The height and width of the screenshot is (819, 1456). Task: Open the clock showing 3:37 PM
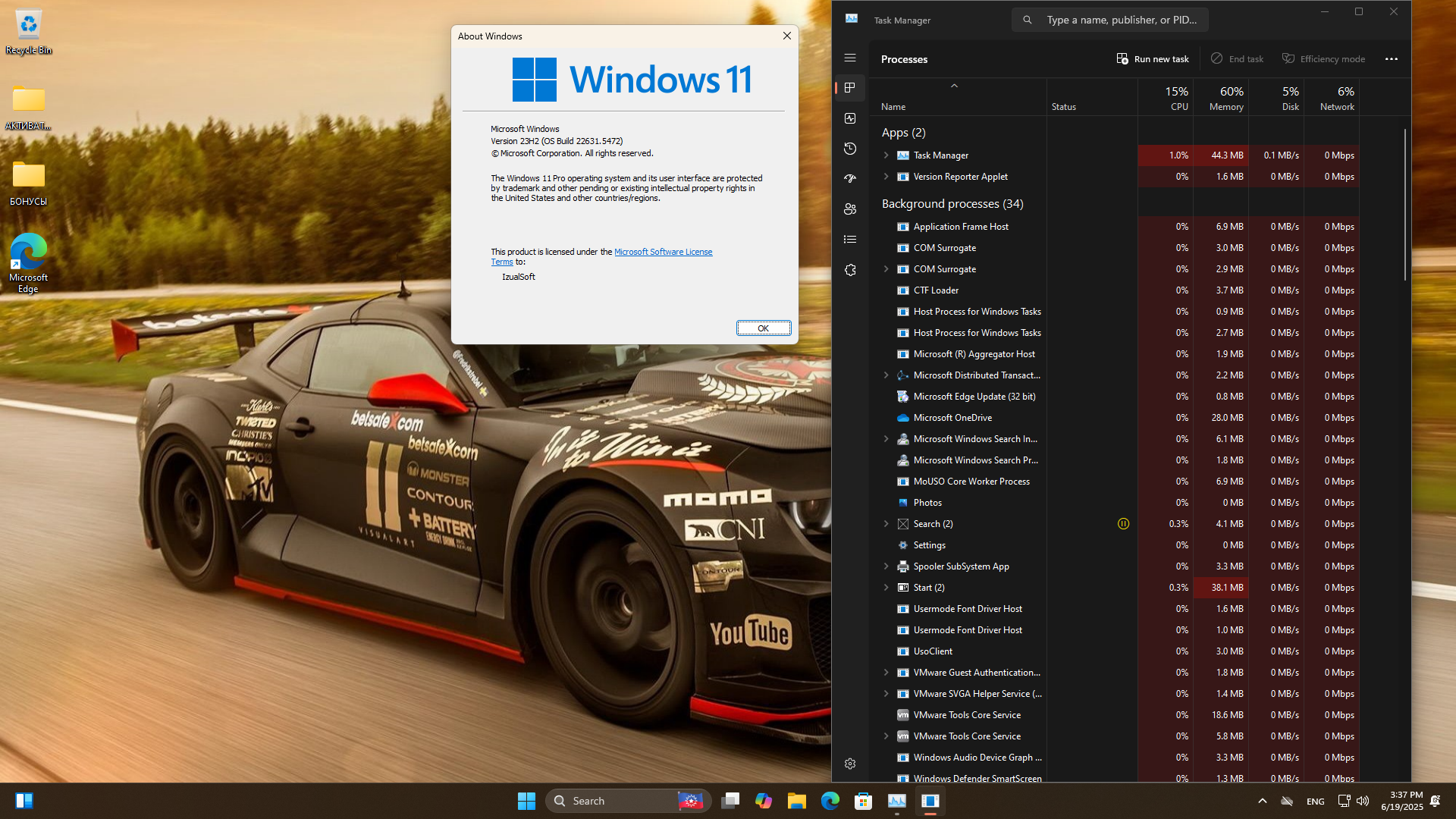[1402, 801]
